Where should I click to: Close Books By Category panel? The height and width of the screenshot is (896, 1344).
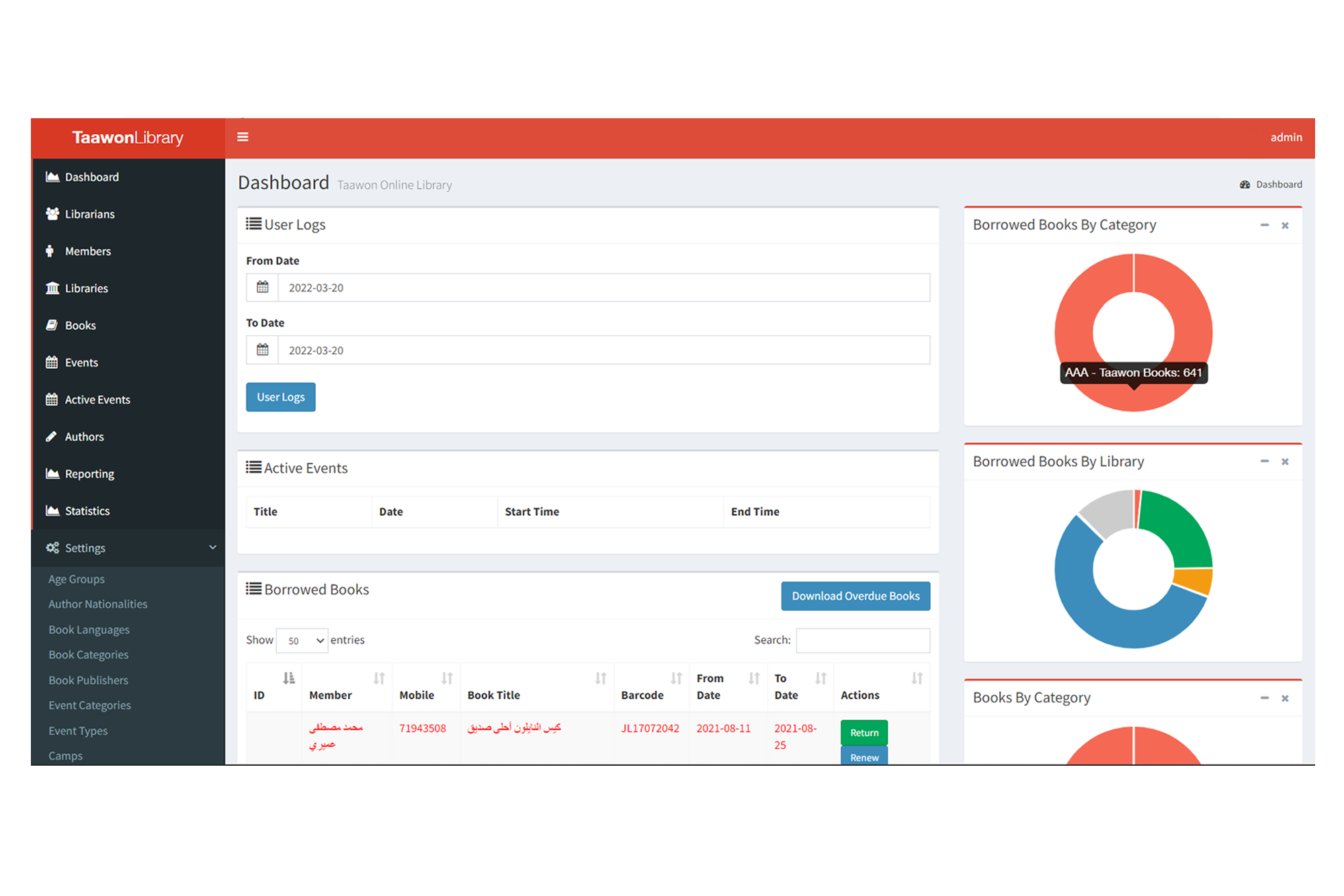tap(1285, 698)
